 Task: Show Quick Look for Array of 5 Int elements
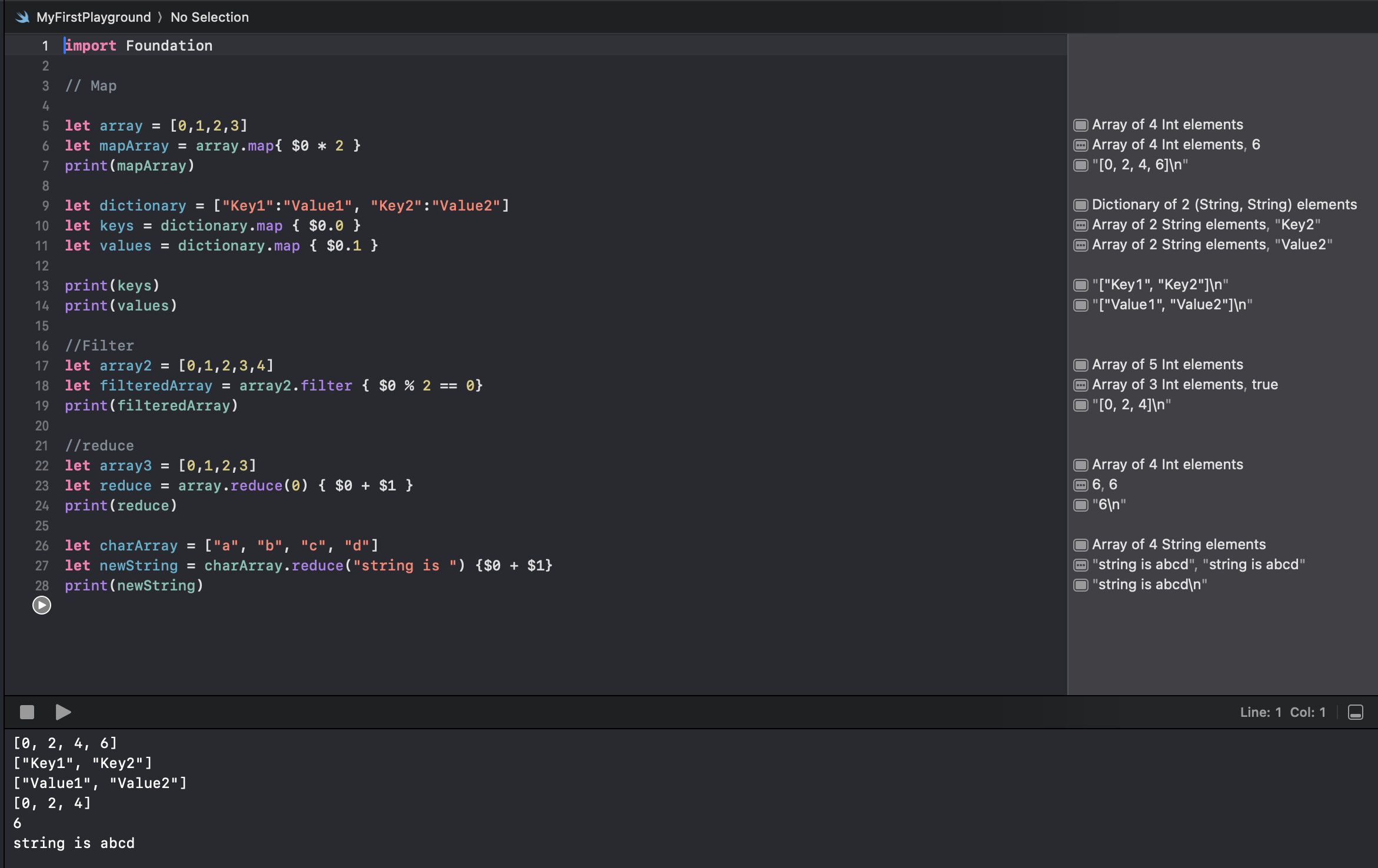coord(1081,365)
